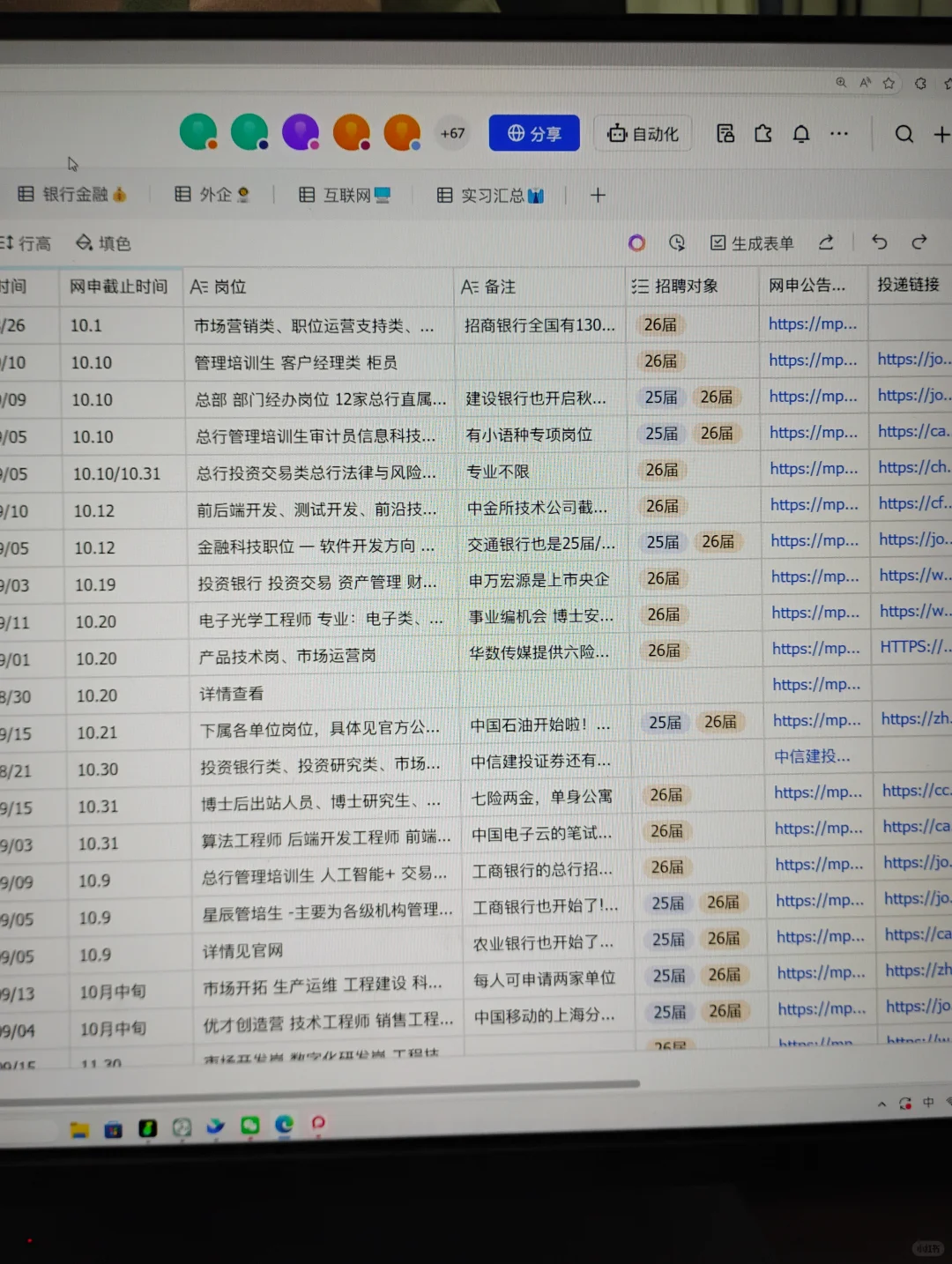Select the 岗位 column header

click(318, 286)
